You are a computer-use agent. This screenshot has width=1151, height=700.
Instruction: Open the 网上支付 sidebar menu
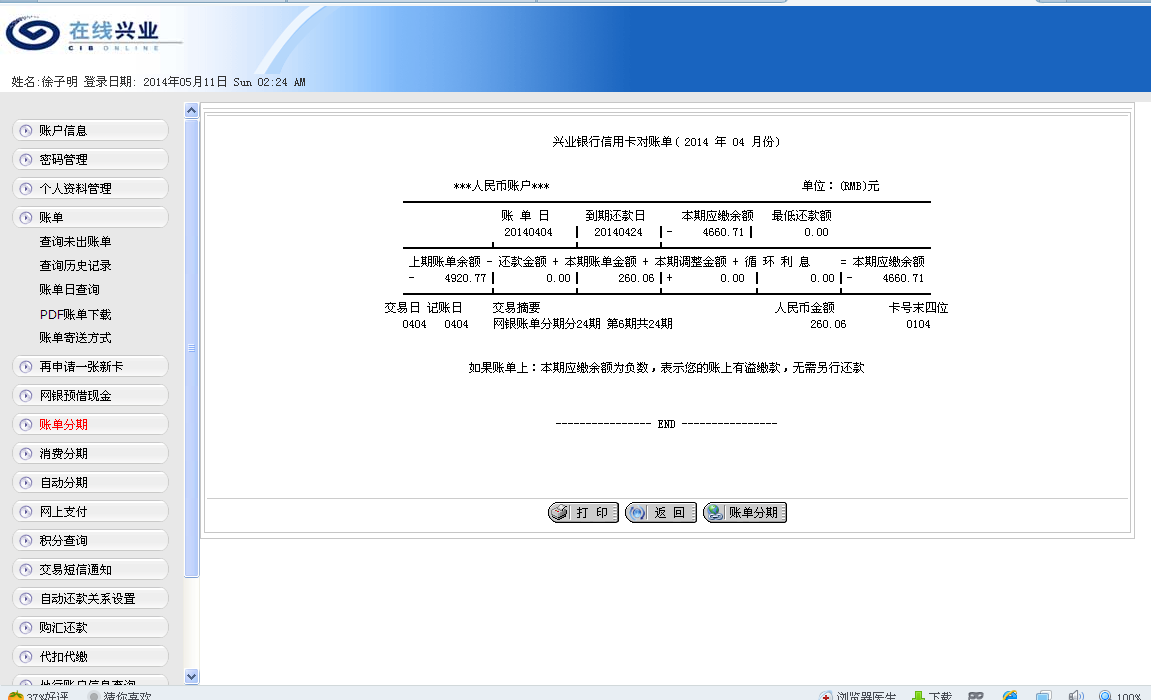90,511
